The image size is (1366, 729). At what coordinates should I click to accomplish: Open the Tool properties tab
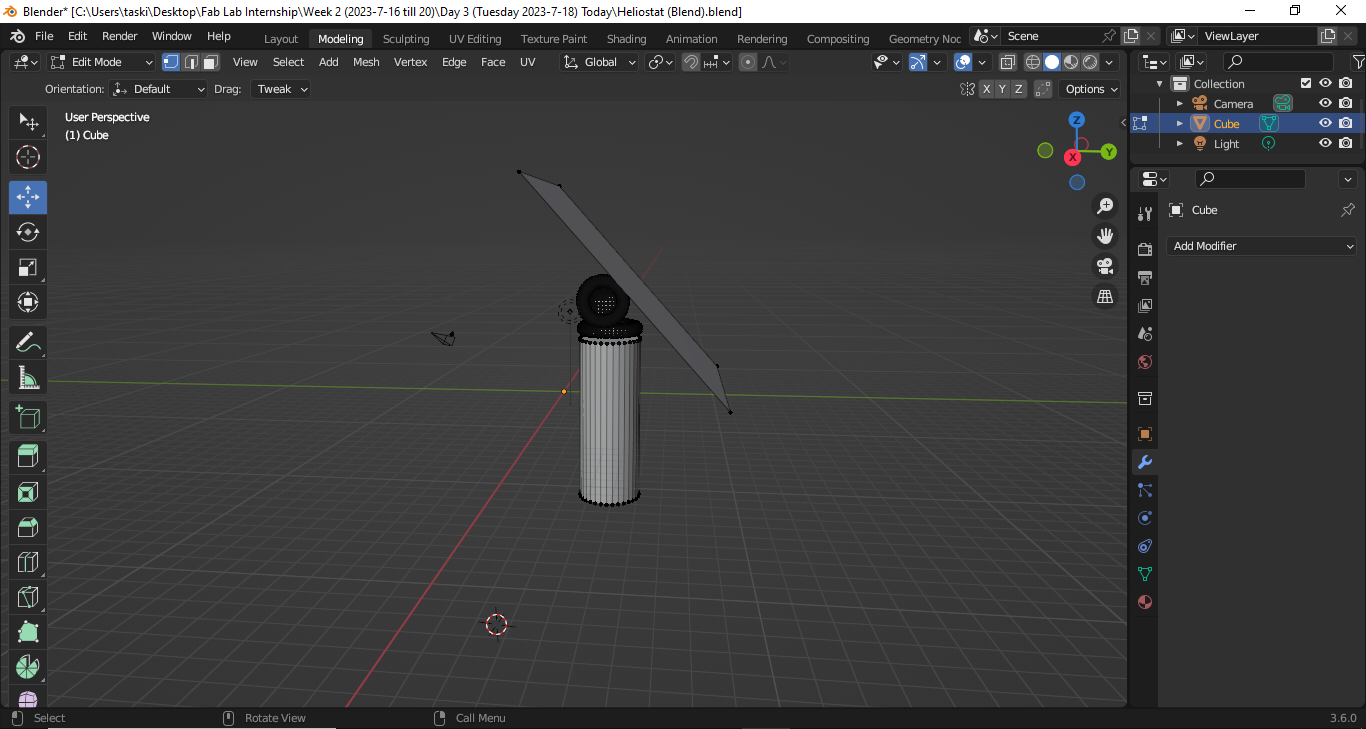(1145, 213)
